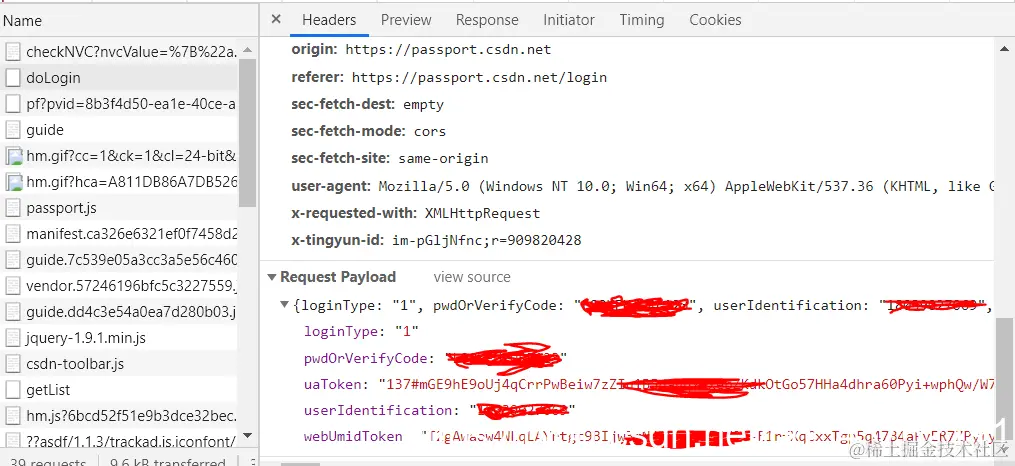Click the file icon of the manifest request

[13, 234]
